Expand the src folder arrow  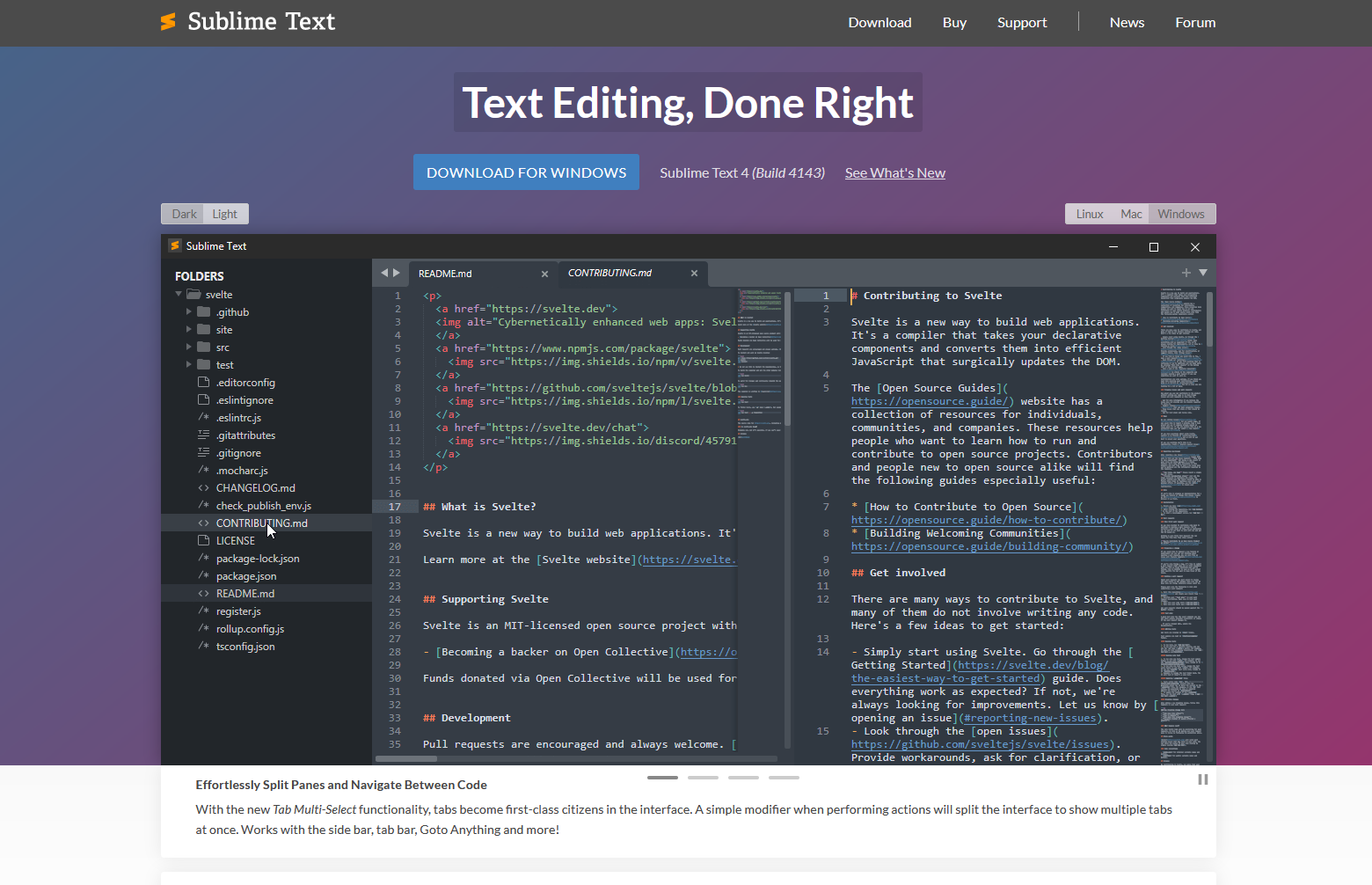coord(188,347)
